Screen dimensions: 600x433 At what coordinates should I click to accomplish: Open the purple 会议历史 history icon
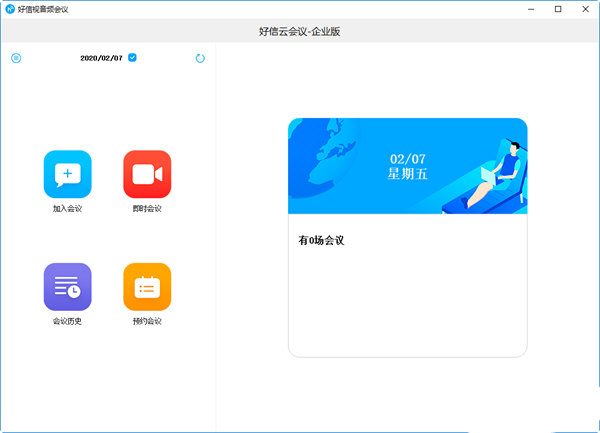(x=68, y=286)
